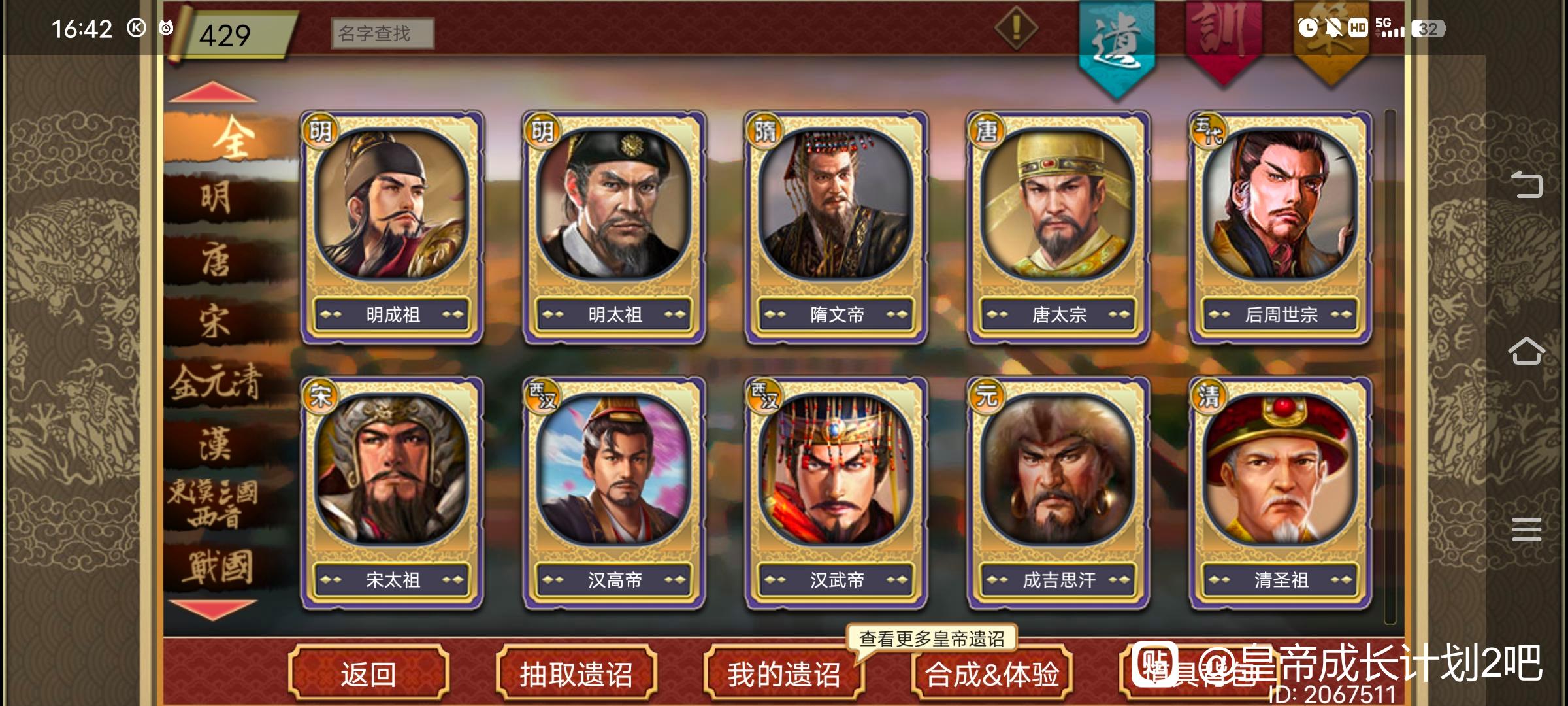This screenshot has height=706, width=1568.
Task: Open the Android recent apps menu icon
Action: 1526,529
